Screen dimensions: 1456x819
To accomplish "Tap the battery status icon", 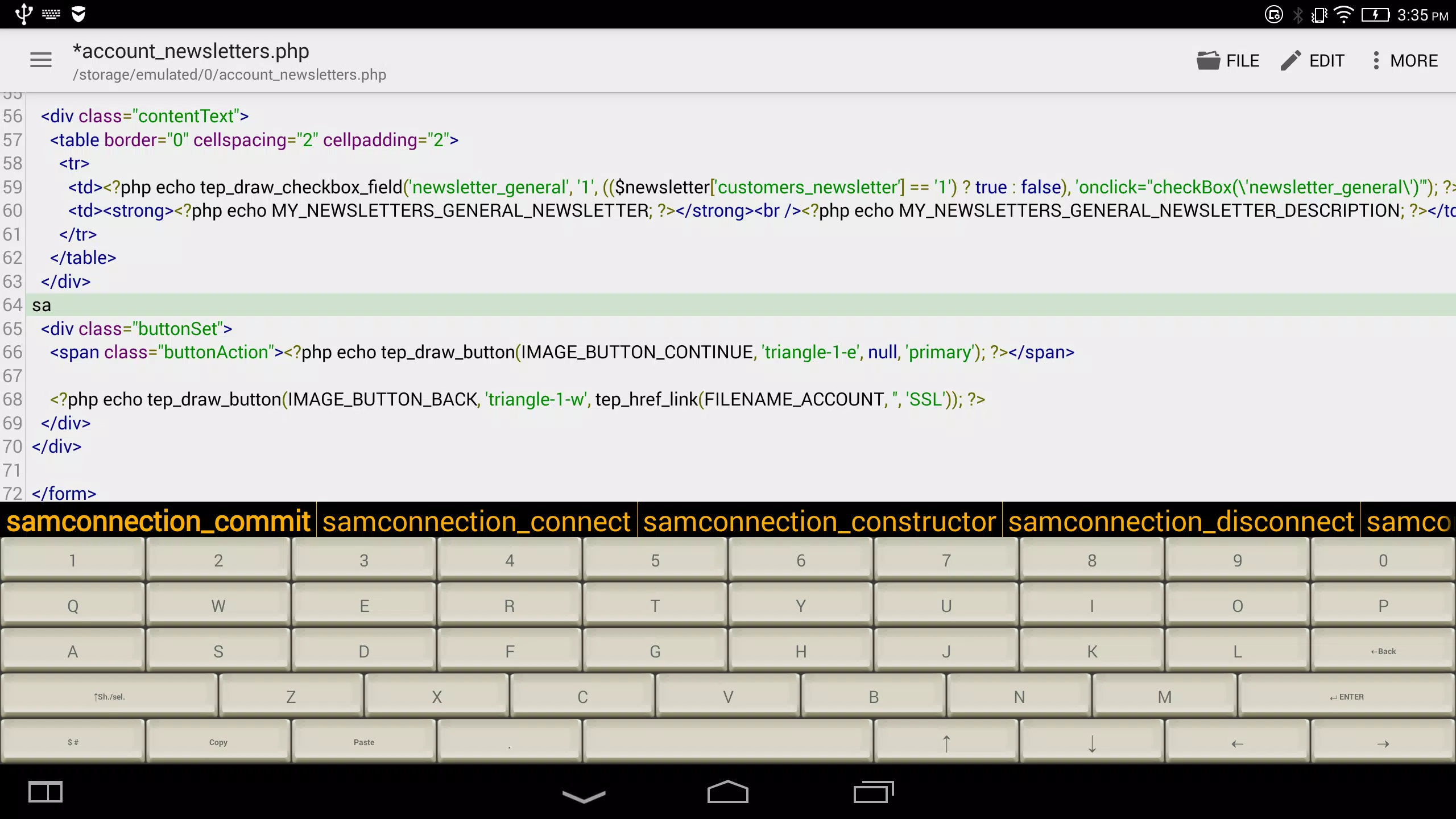I will [1375, 14].
